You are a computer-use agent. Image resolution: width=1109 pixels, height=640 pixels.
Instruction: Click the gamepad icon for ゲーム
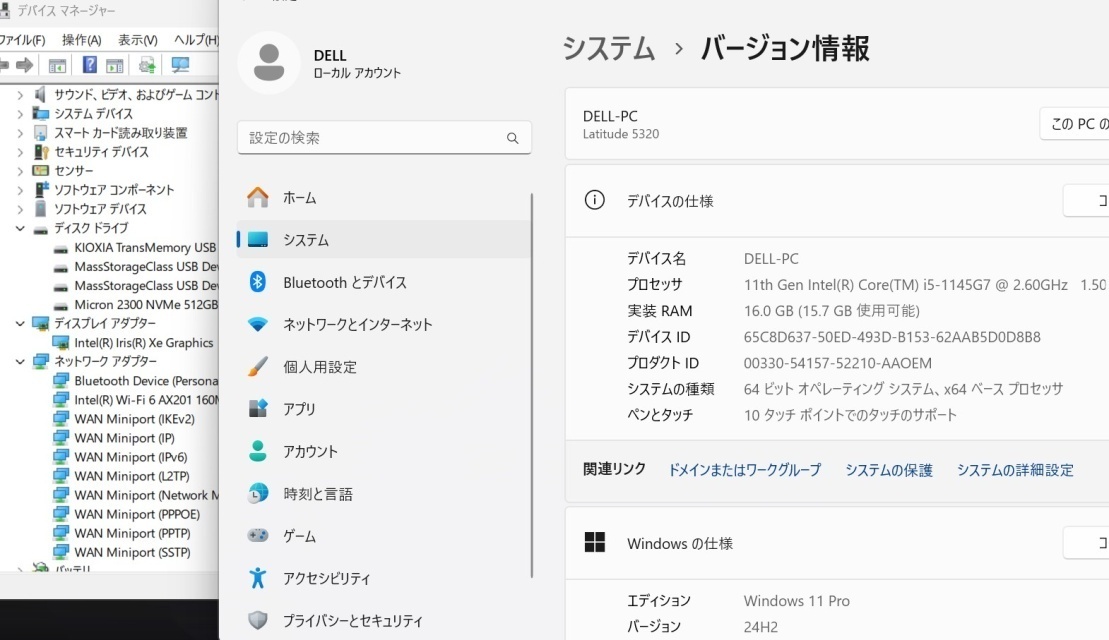258,535
